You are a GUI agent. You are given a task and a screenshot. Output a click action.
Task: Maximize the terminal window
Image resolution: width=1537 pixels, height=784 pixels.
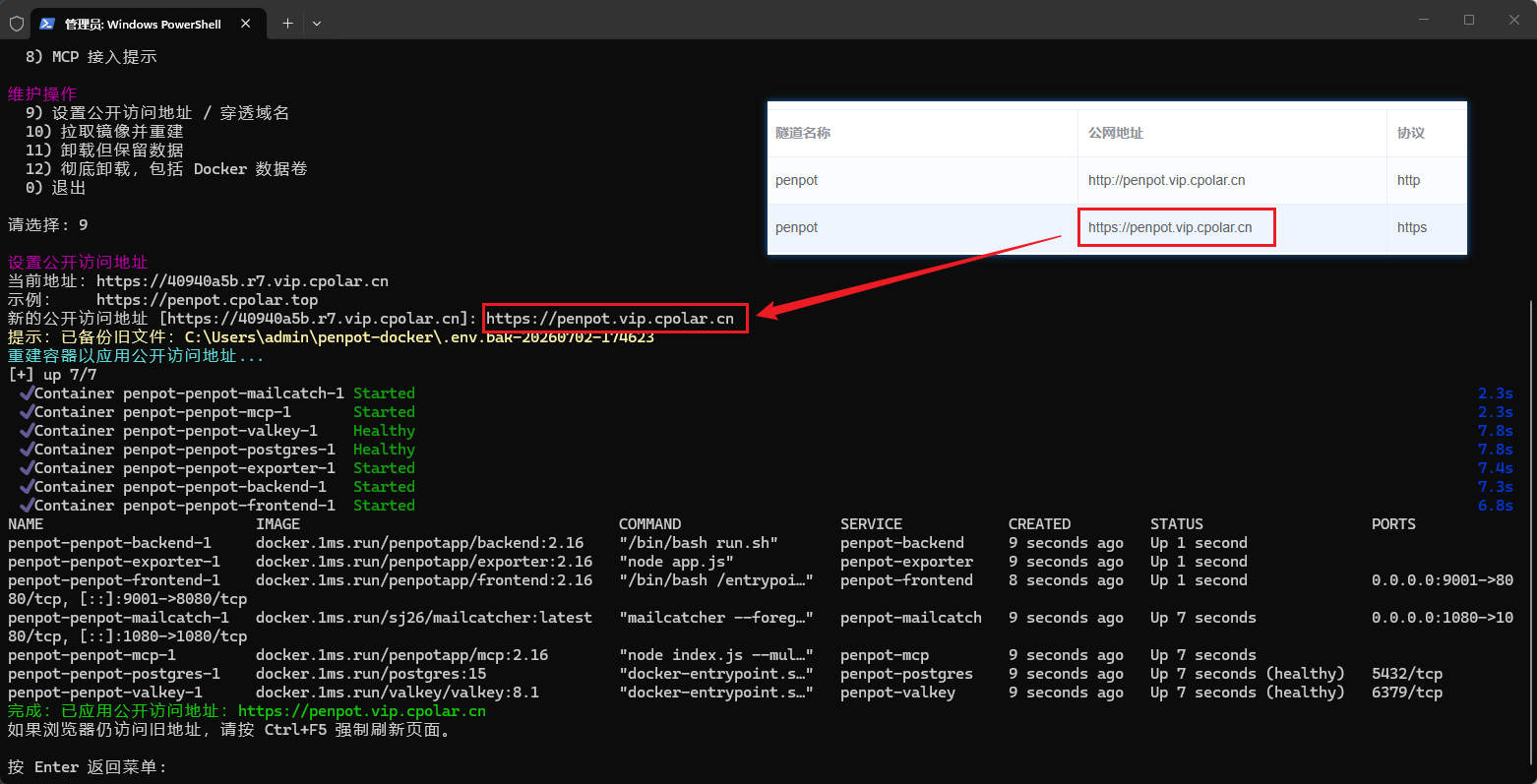(x=1469, y=20)
